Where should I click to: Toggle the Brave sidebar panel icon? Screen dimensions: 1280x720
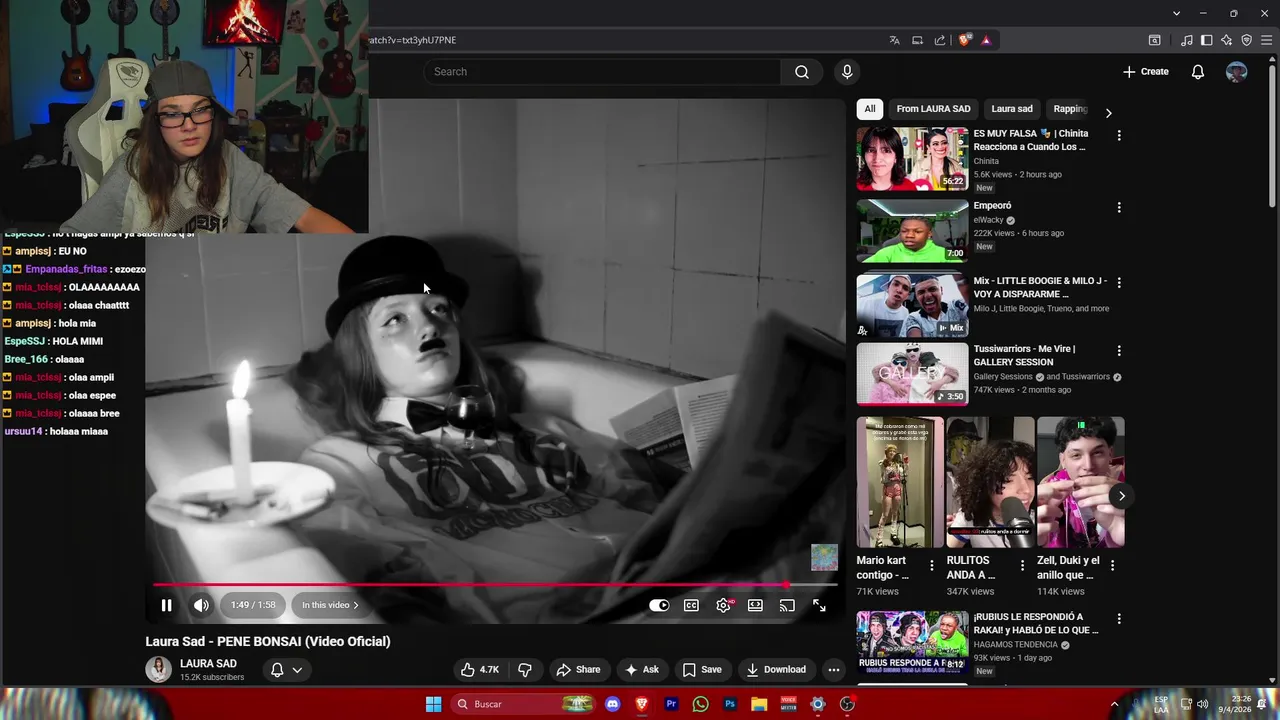pos(1207,40)
